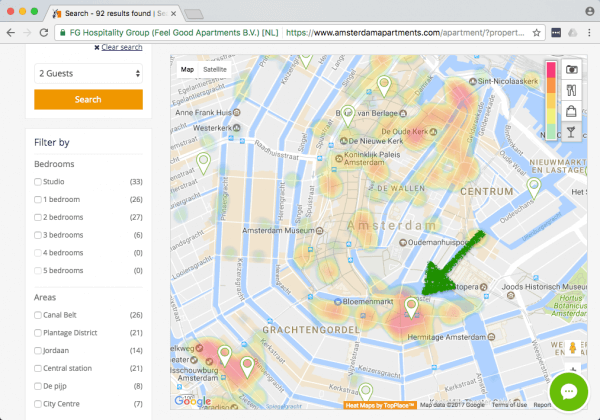Click the site security padlock icon
The width and height of the screenshot is (600, 420).
click(x=63, y=33)
